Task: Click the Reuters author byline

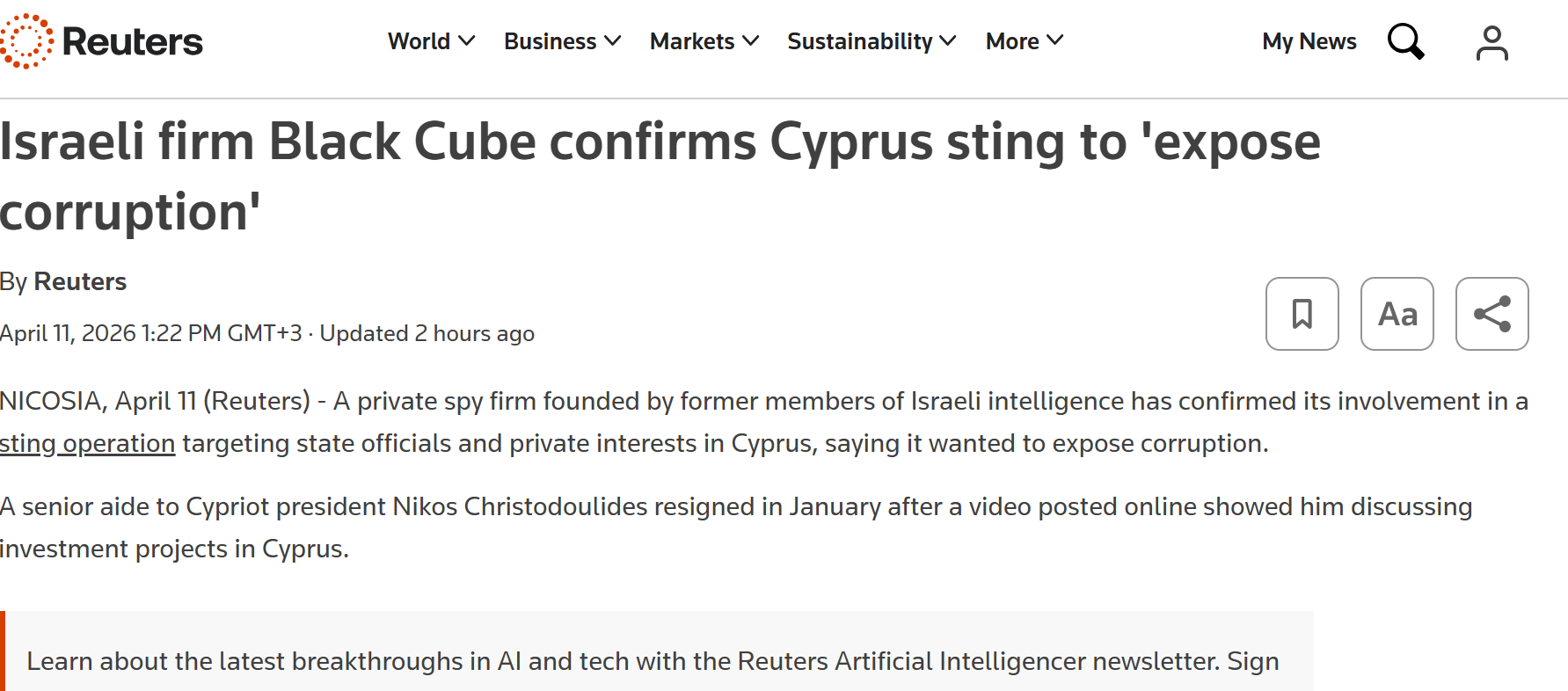Action: pos(80,281)
